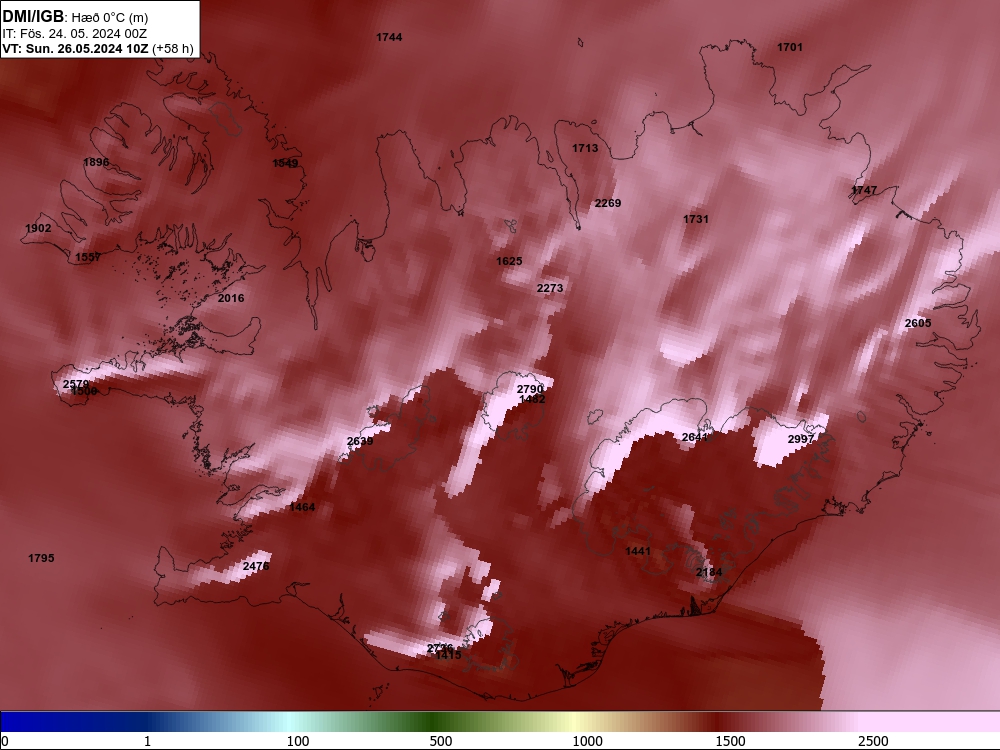
Task: Click the map value 2184
Action: coord(709,573)
